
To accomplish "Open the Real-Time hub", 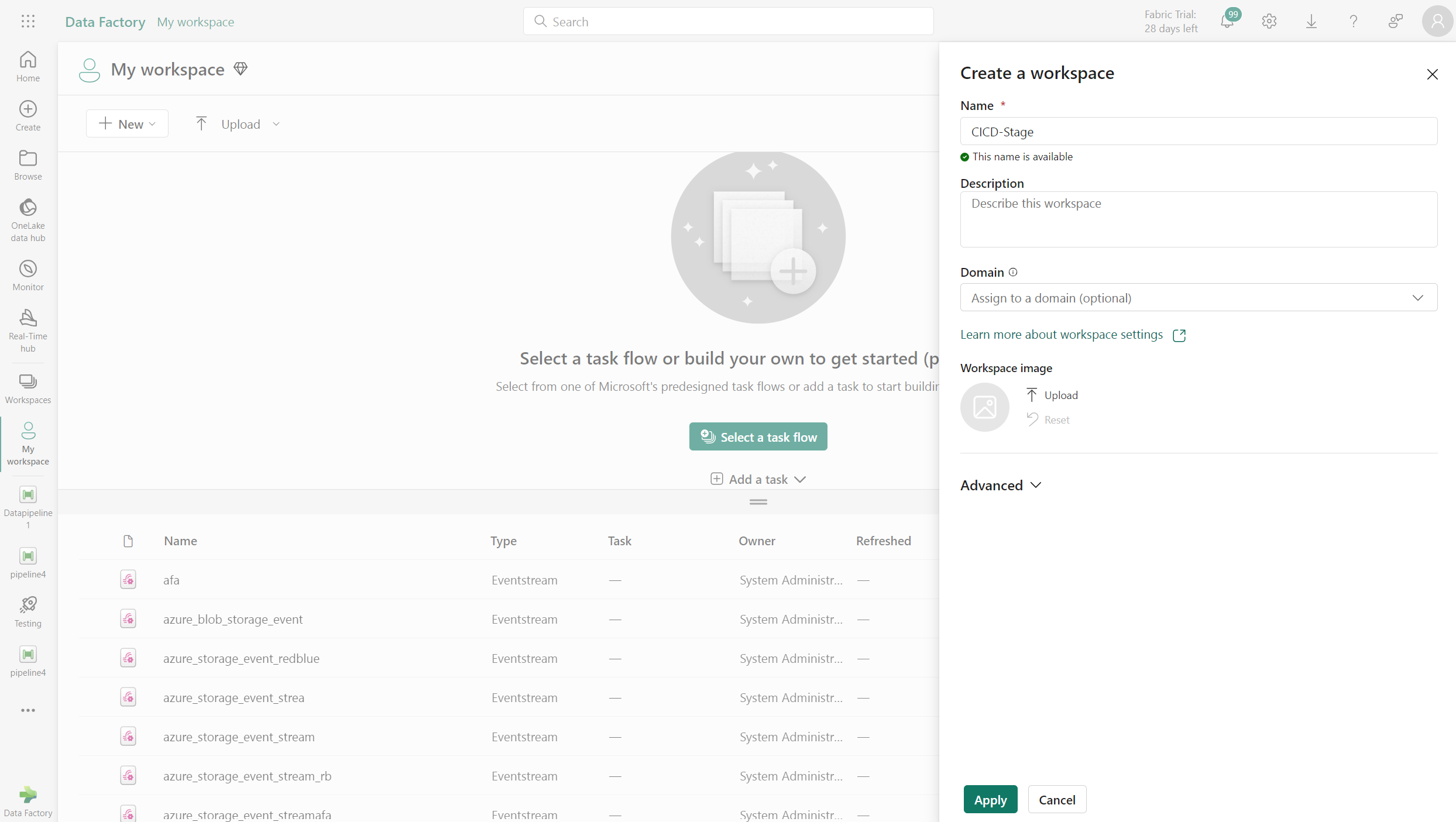I will pos(28,331).
